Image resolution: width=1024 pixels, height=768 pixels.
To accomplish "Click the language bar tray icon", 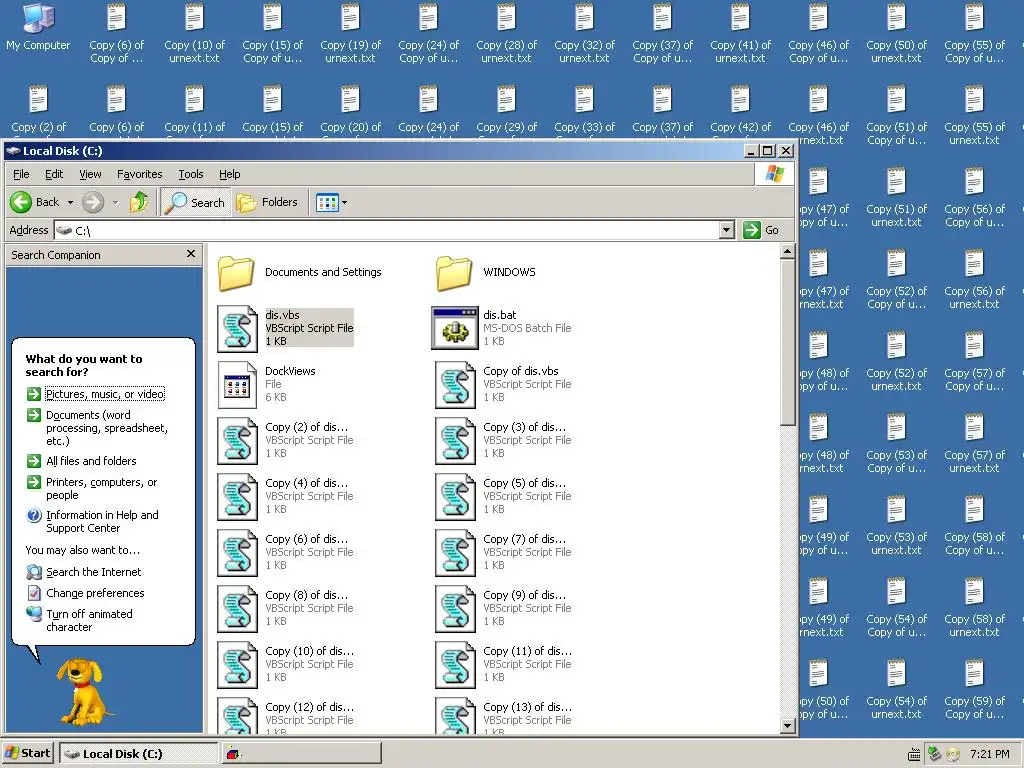I will coord(914,755).
